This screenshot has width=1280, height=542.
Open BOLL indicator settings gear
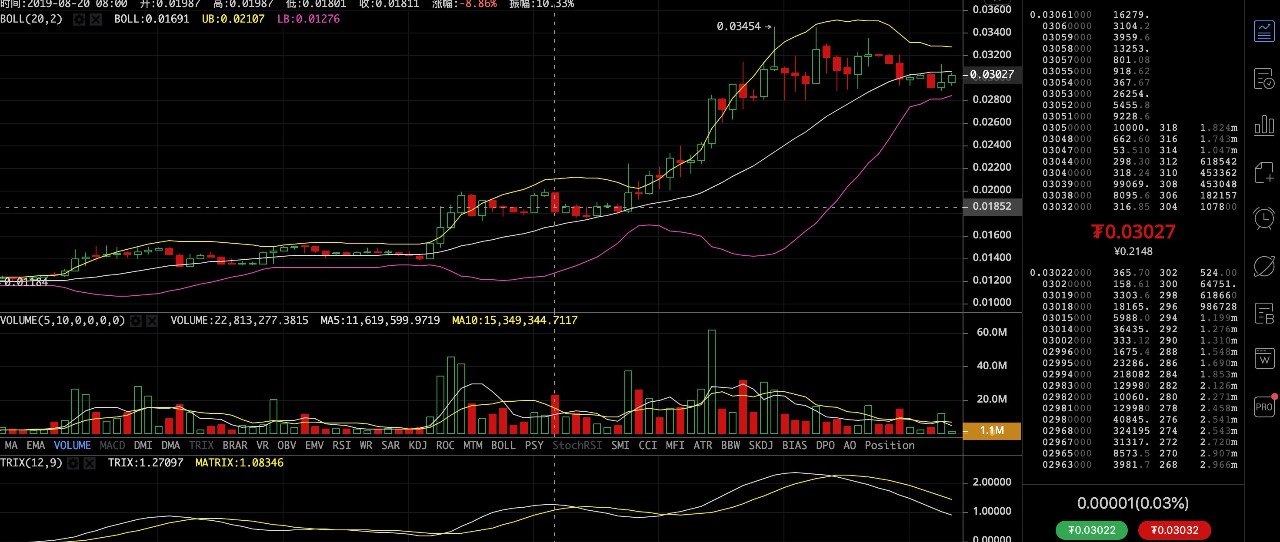79,19
